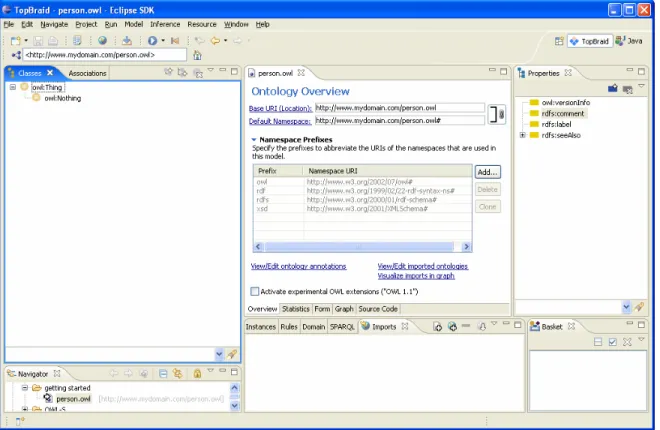Click the status bar fast view icon
Image resolution: width=660 pixels, height=430 pixels.
tap(20, 421)
